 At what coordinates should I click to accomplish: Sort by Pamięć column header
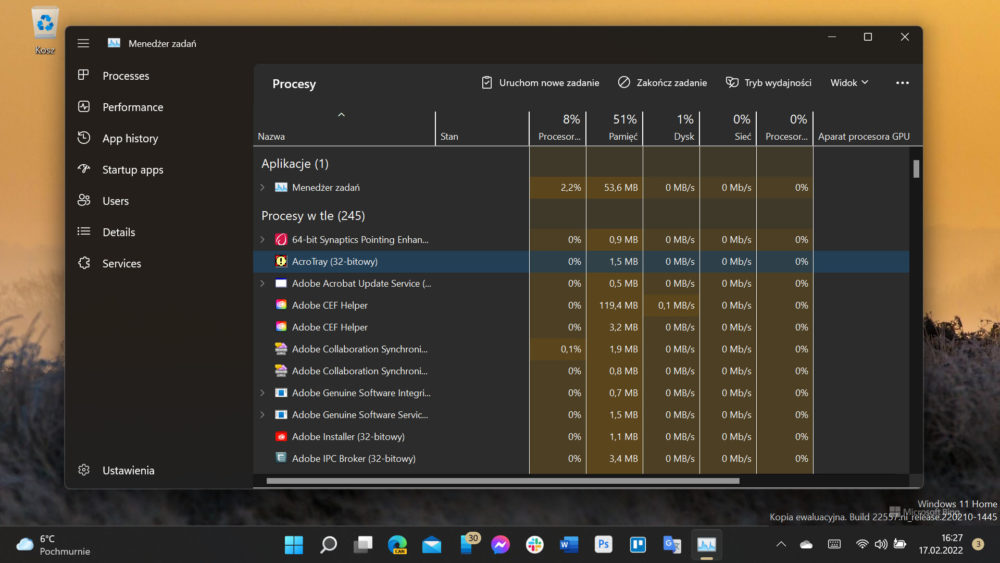pos(614,128)
